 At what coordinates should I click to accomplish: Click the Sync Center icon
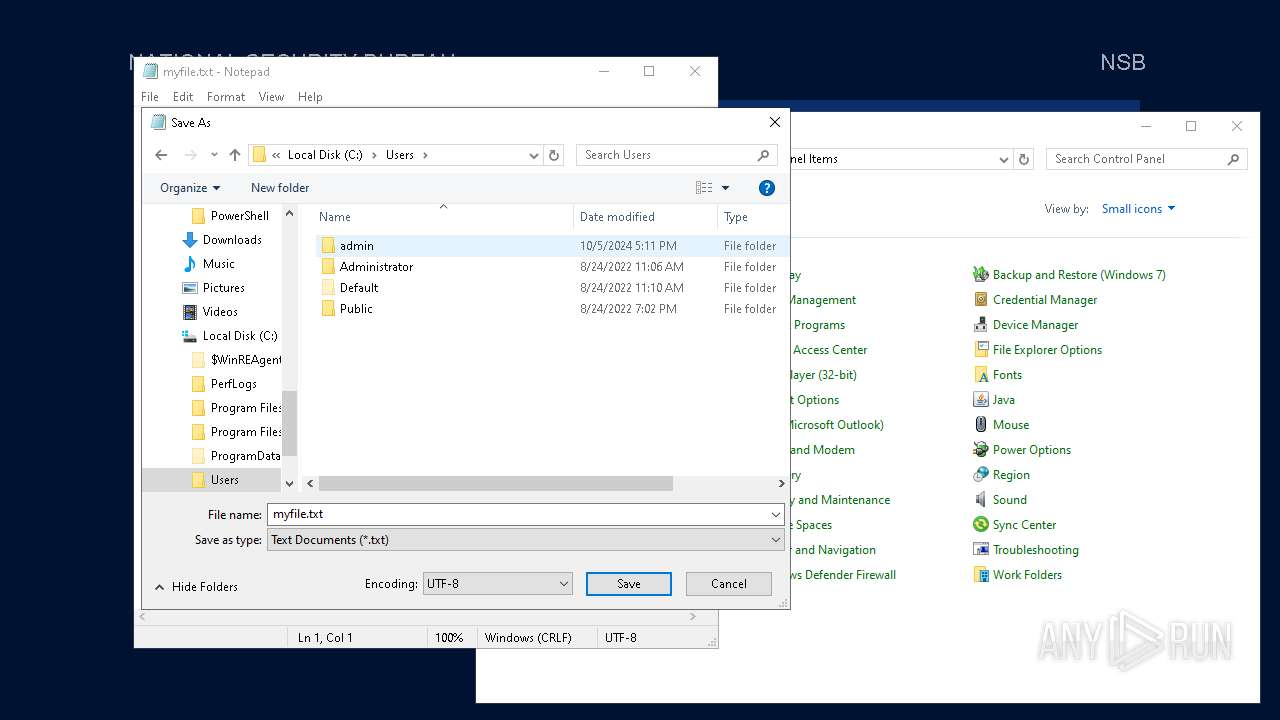[x=981, y=524]
